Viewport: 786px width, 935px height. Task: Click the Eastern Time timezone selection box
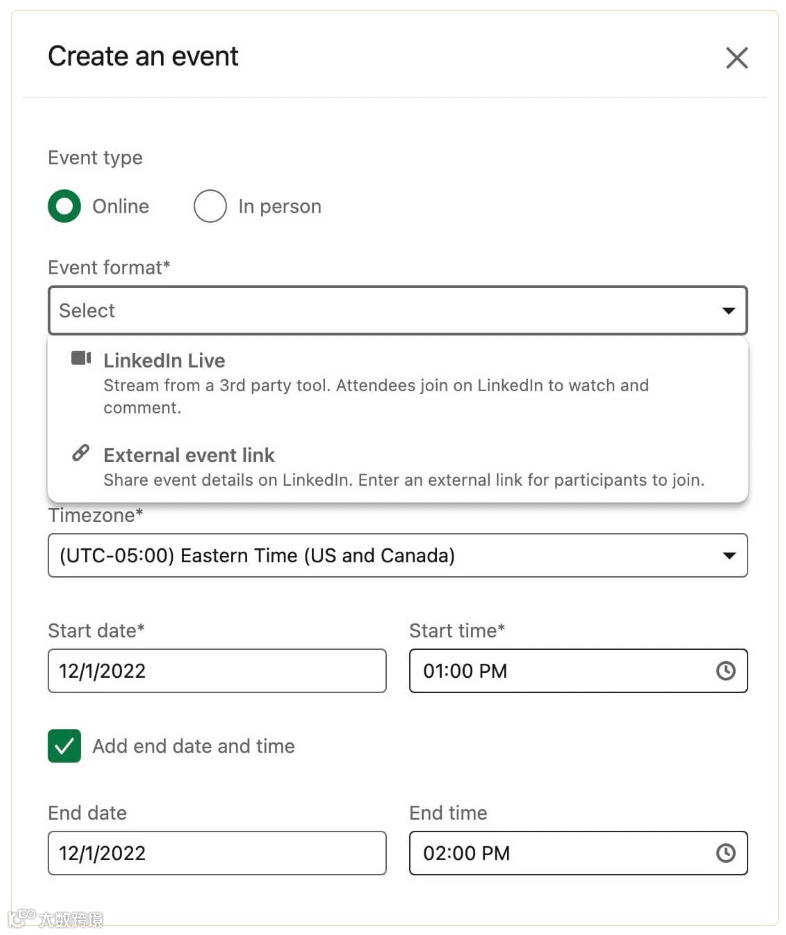380,556
